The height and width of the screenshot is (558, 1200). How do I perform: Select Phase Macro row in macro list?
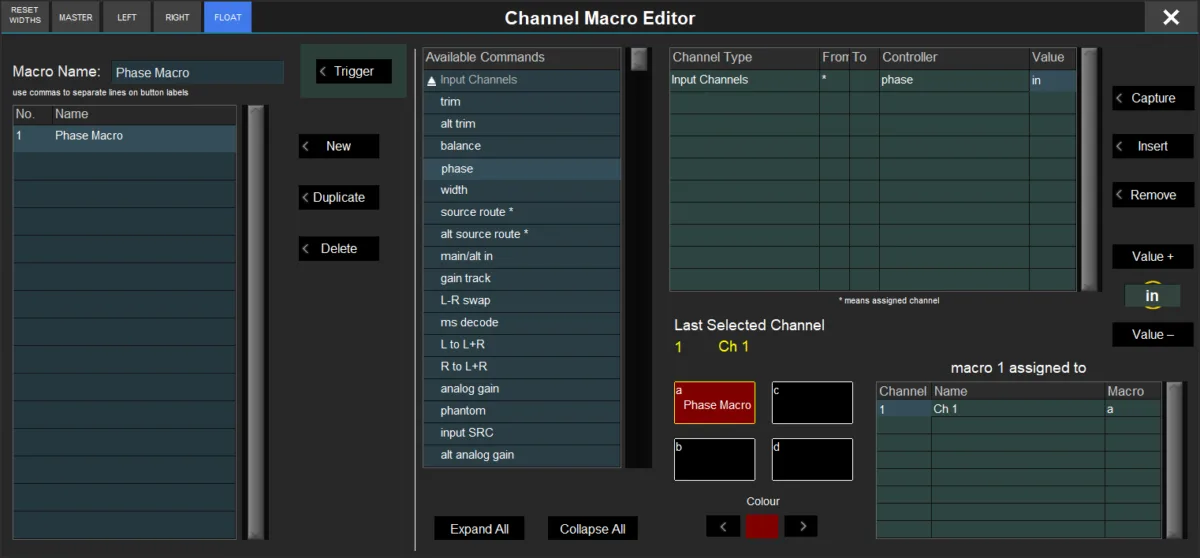tap(125, 136)
